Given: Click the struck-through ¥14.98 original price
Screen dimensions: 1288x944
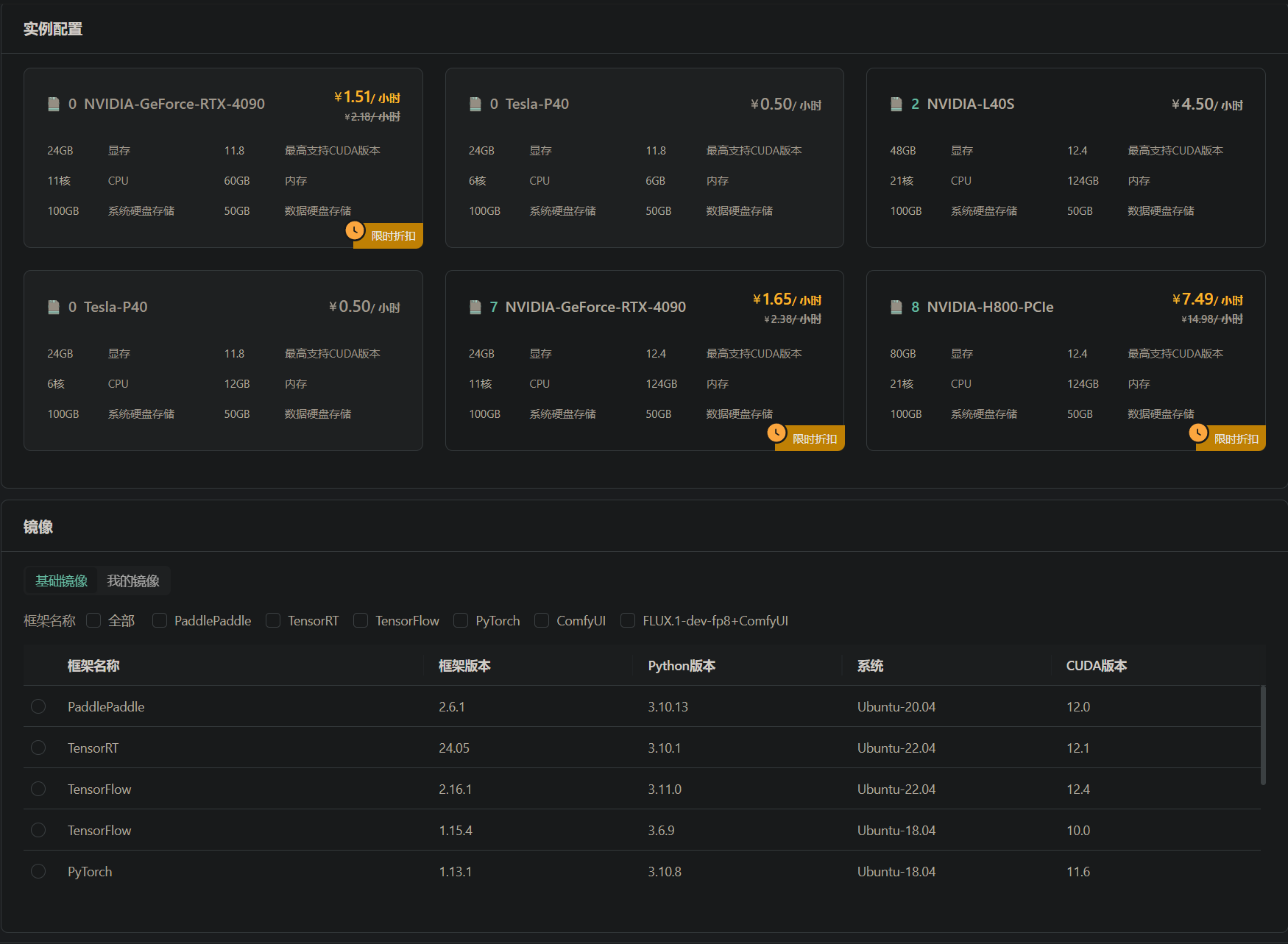Looking at the screenshot, I should tap(1211, 319).
